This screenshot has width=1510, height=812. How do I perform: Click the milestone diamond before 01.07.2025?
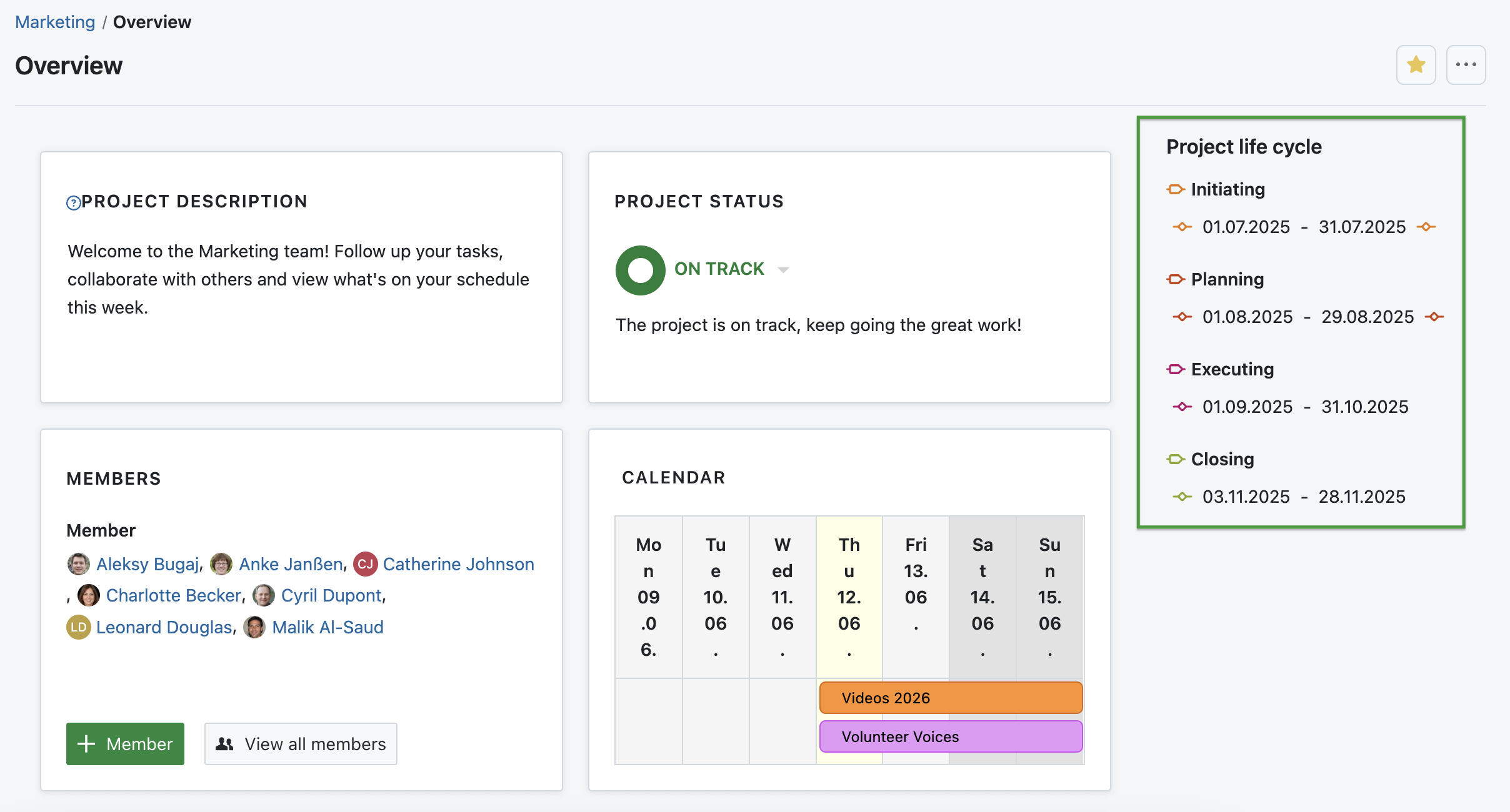[1183, 227]
